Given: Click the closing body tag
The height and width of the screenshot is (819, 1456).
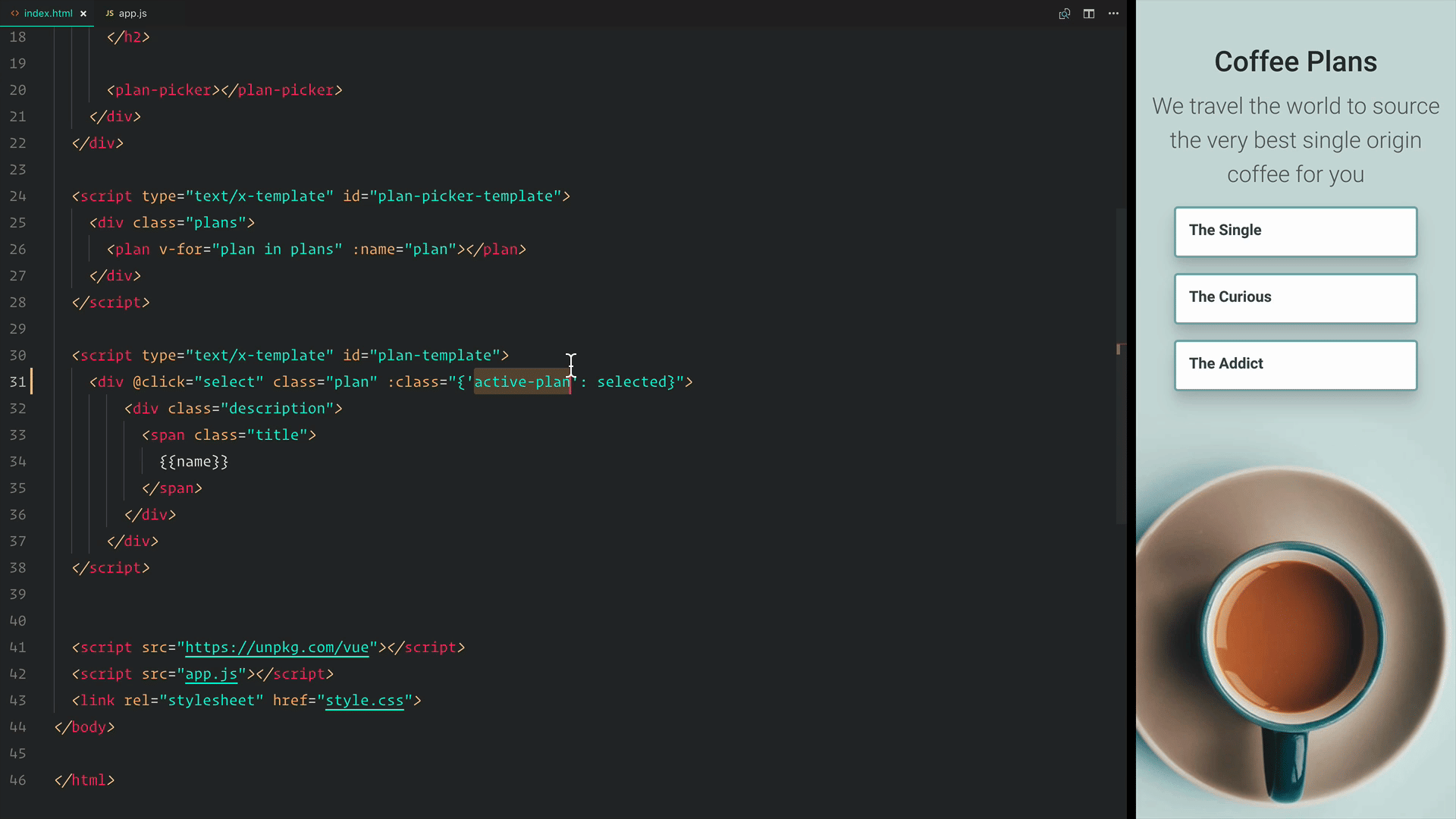Looking at the screenshot, I should [x=84, y=727].
